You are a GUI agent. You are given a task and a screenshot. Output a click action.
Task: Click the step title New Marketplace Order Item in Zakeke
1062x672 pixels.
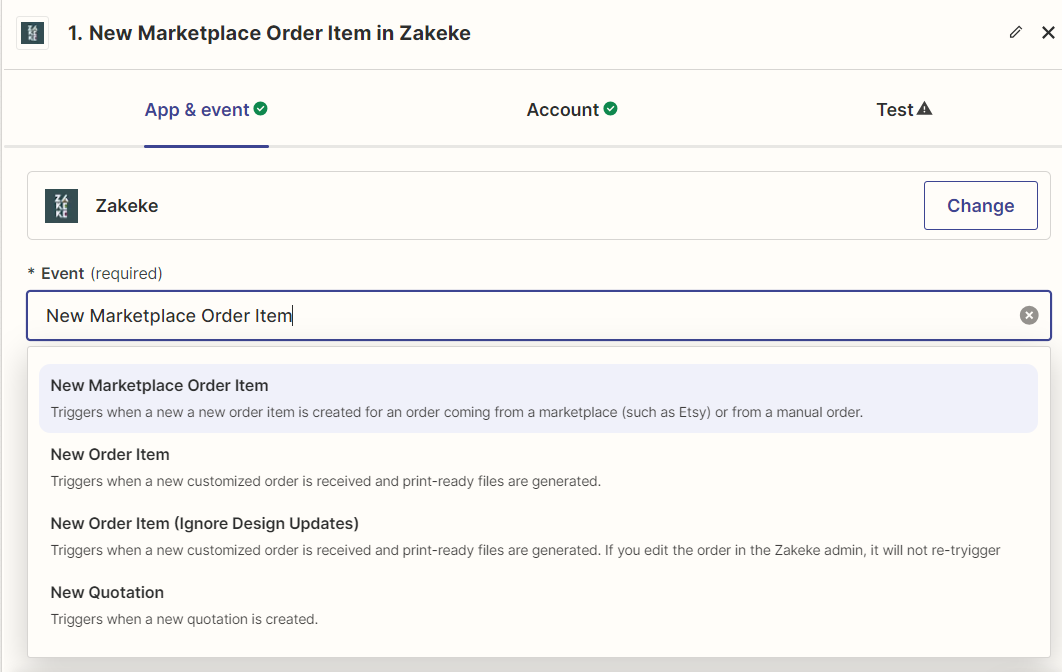coord(269,33)
